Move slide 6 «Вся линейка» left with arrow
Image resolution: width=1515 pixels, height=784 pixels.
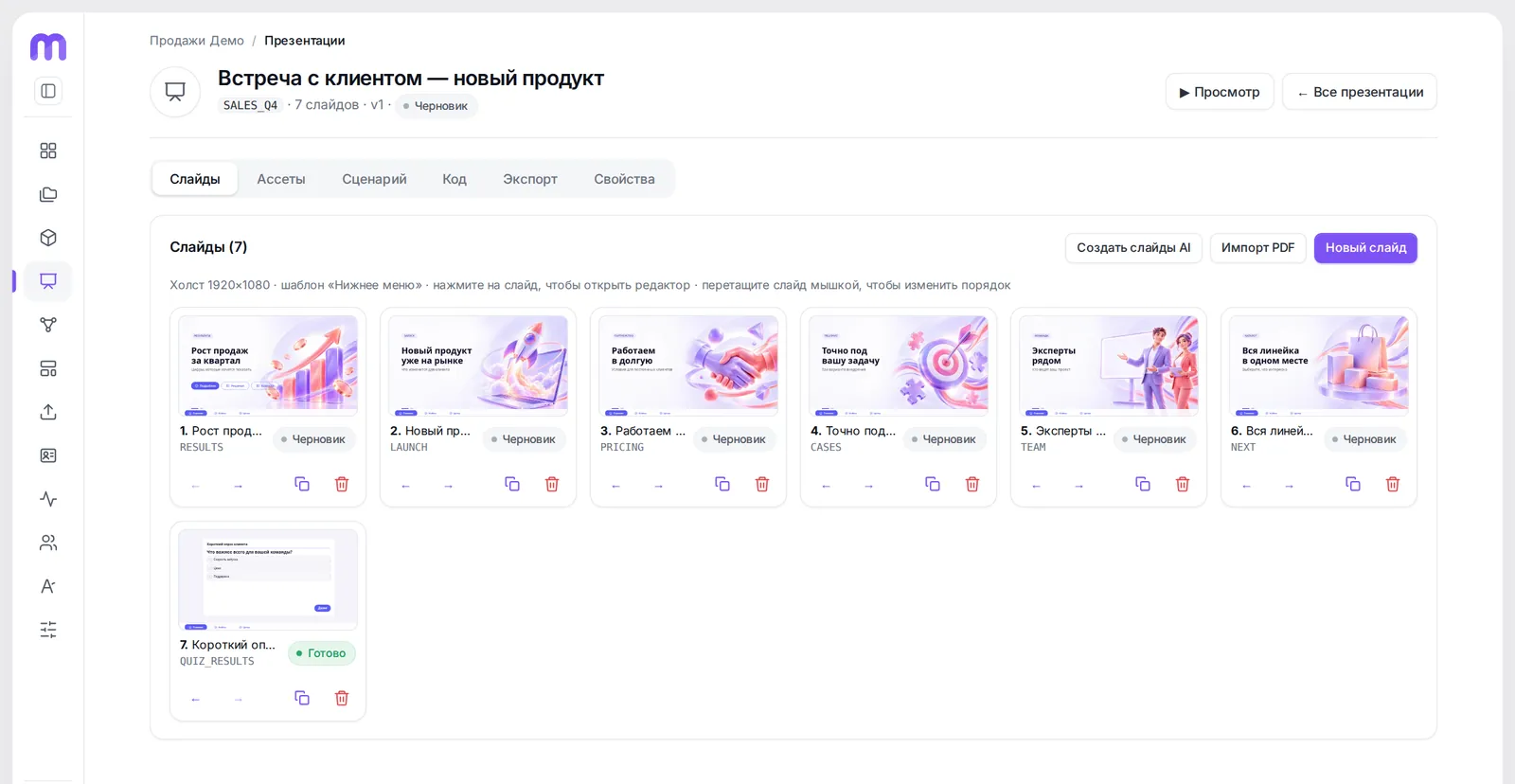[1246, 486]
